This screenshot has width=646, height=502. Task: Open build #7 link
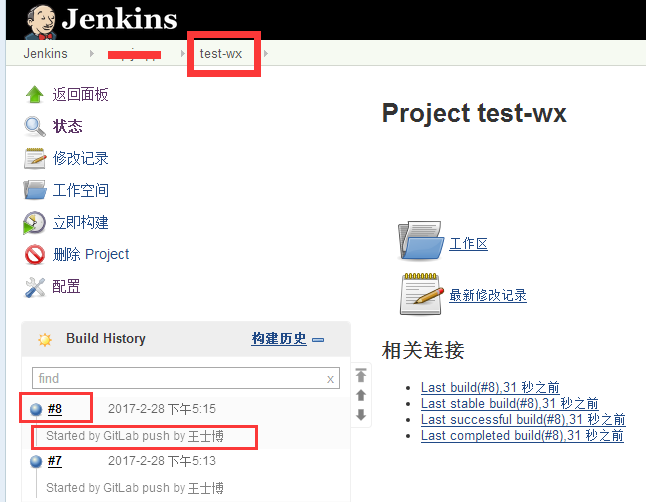click(55, 461)
